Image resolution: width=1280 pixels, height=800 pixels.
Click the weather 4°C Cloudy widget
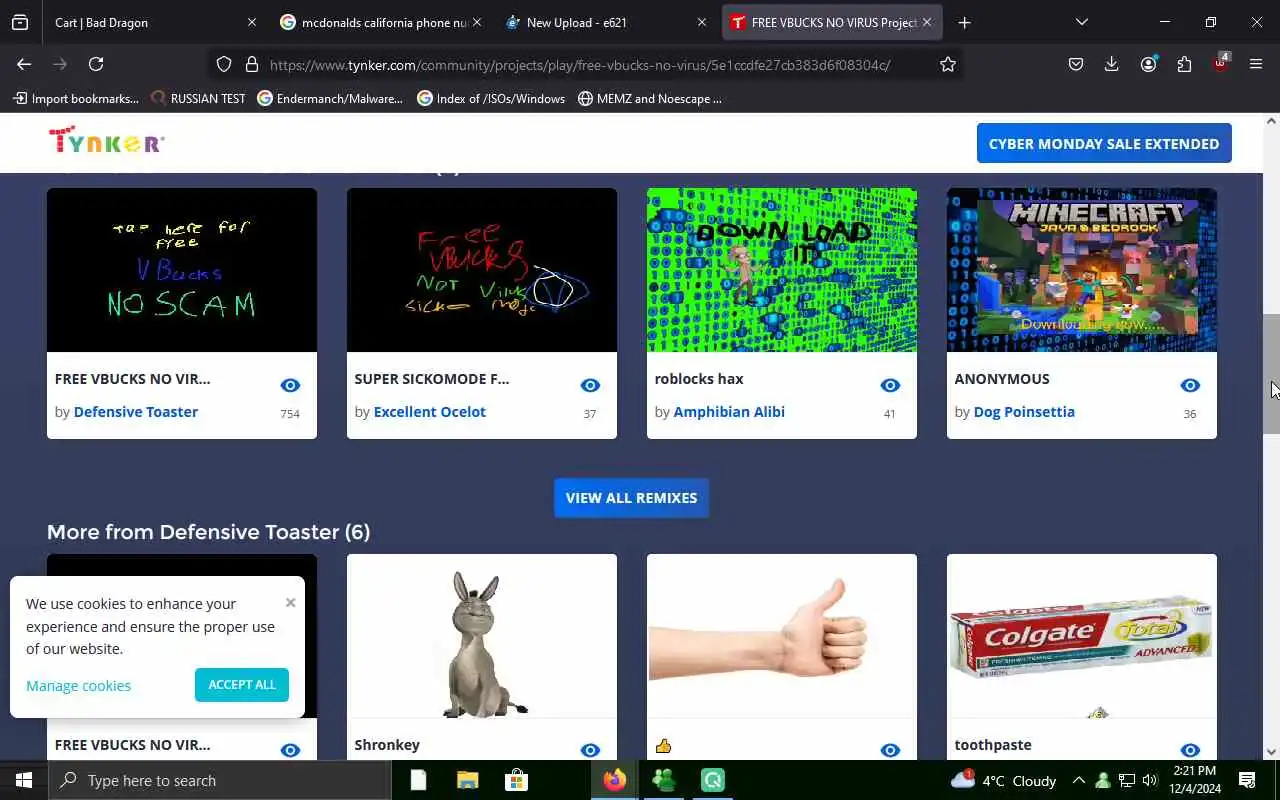click(1004, 780)
